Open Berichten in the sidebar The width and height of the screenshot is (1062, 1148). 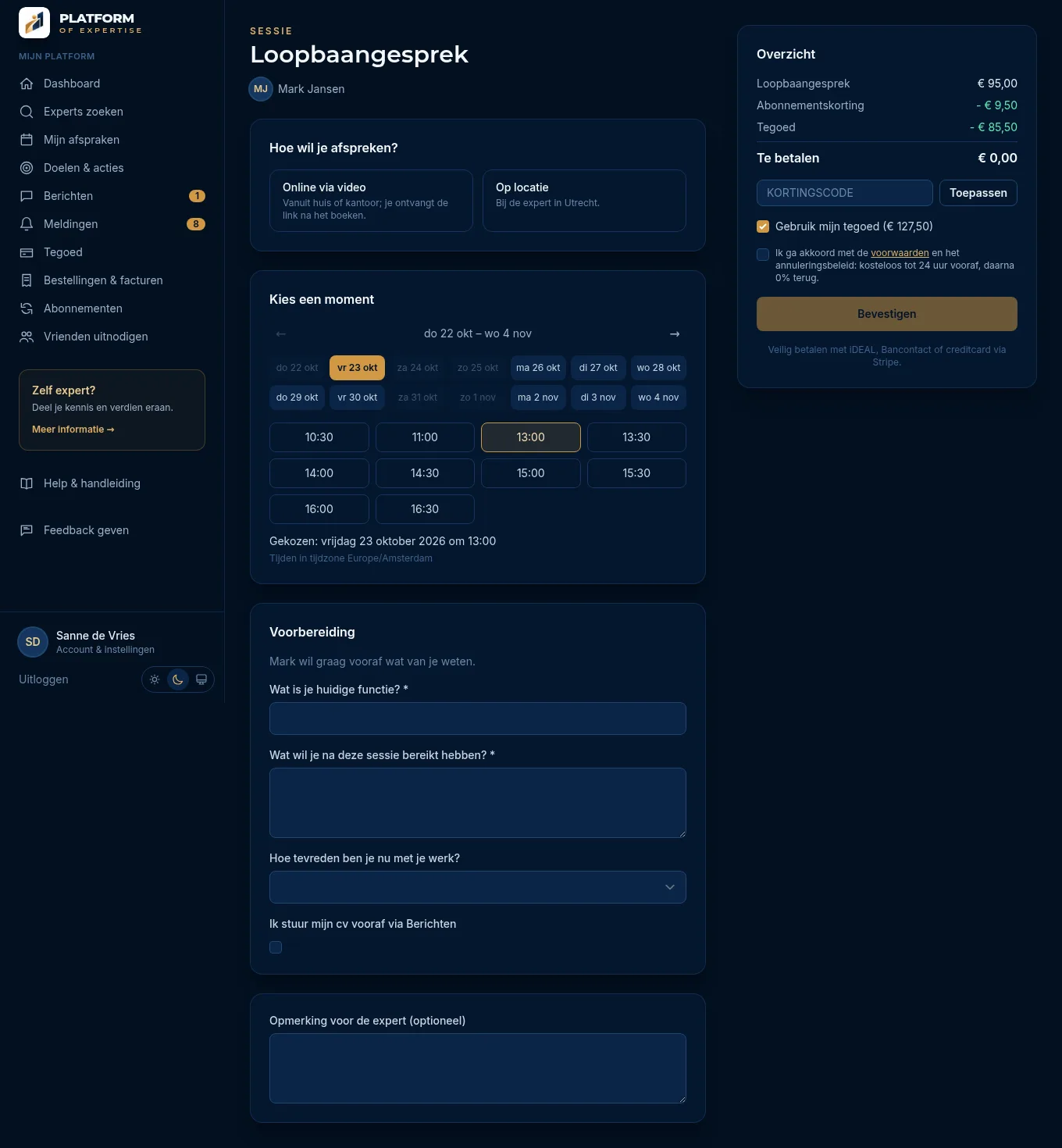pyautogui.click(x=112, y=196)
